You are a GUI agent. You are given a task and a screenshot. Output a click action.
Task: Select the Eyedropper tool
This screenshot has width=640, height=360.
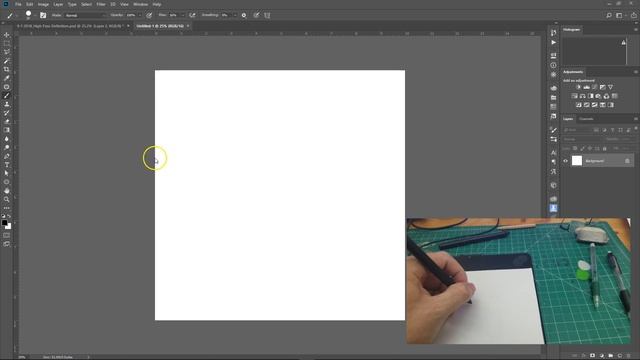[7, 78]
